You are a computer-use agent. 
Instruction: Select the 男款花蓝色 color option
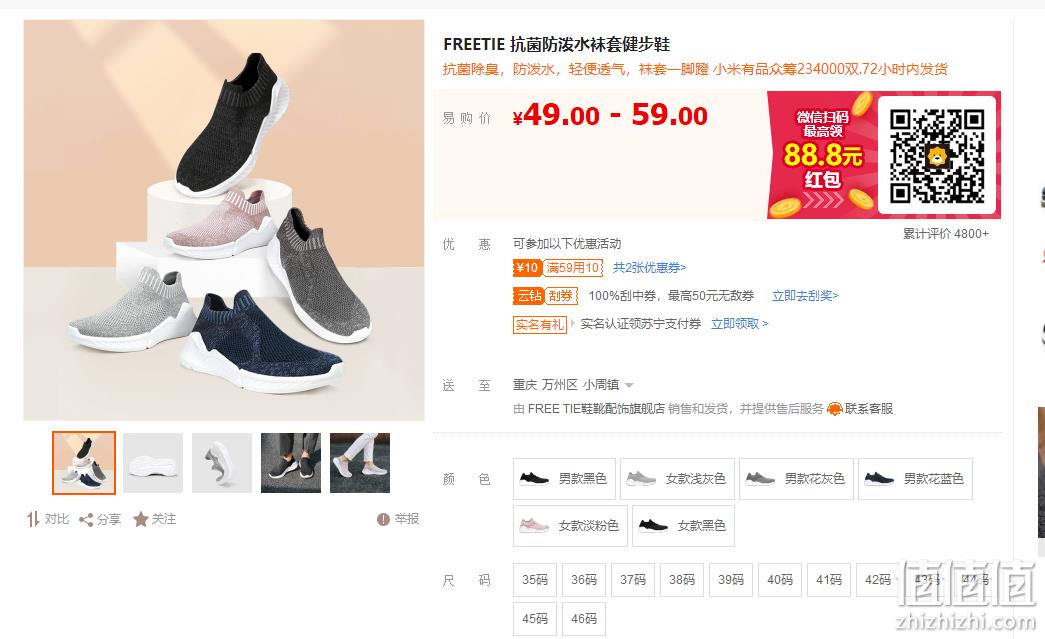[x=915, y=478]
